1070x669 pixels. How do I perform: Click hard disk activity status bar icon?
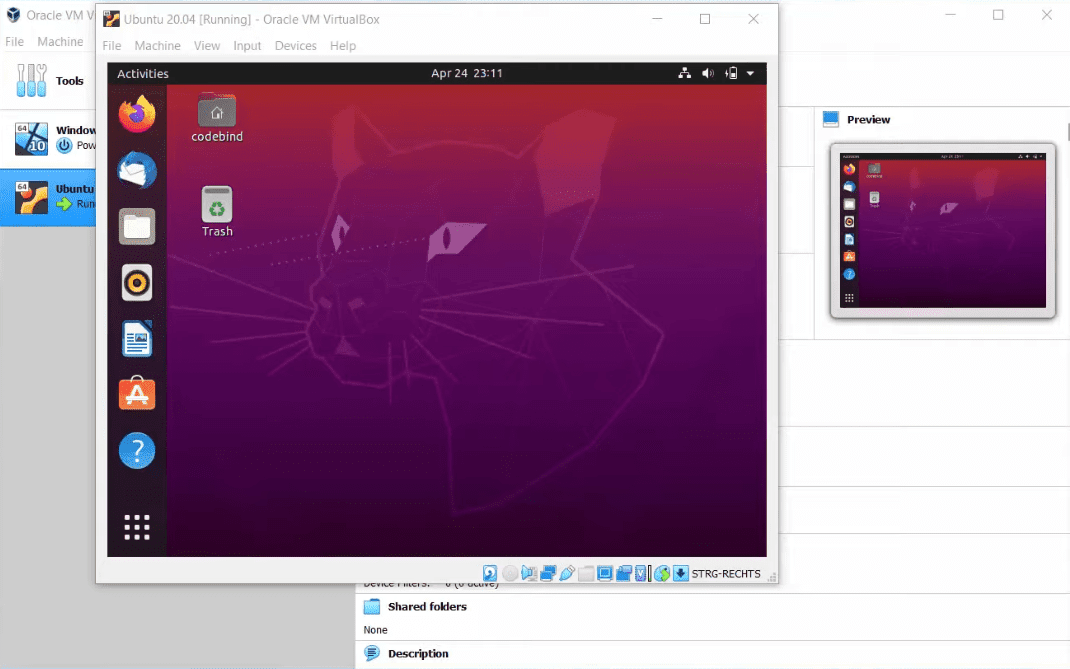click(490, 573)
